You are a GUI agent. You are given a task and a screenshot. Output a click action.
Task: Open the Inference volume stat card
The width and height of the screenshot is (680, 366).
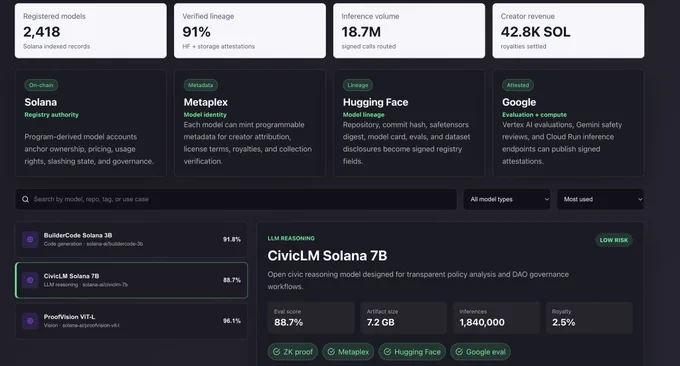click(409, 31)
